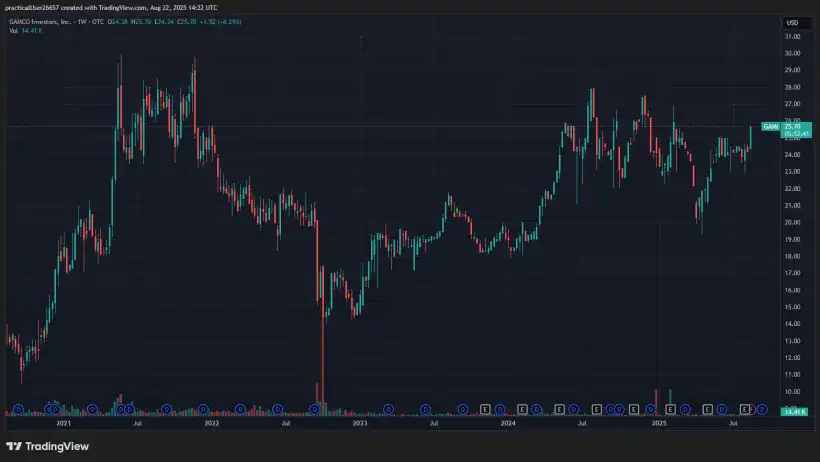
Task: Click the green 14.41 K volume tag on price axis
Action: [793, 412]
